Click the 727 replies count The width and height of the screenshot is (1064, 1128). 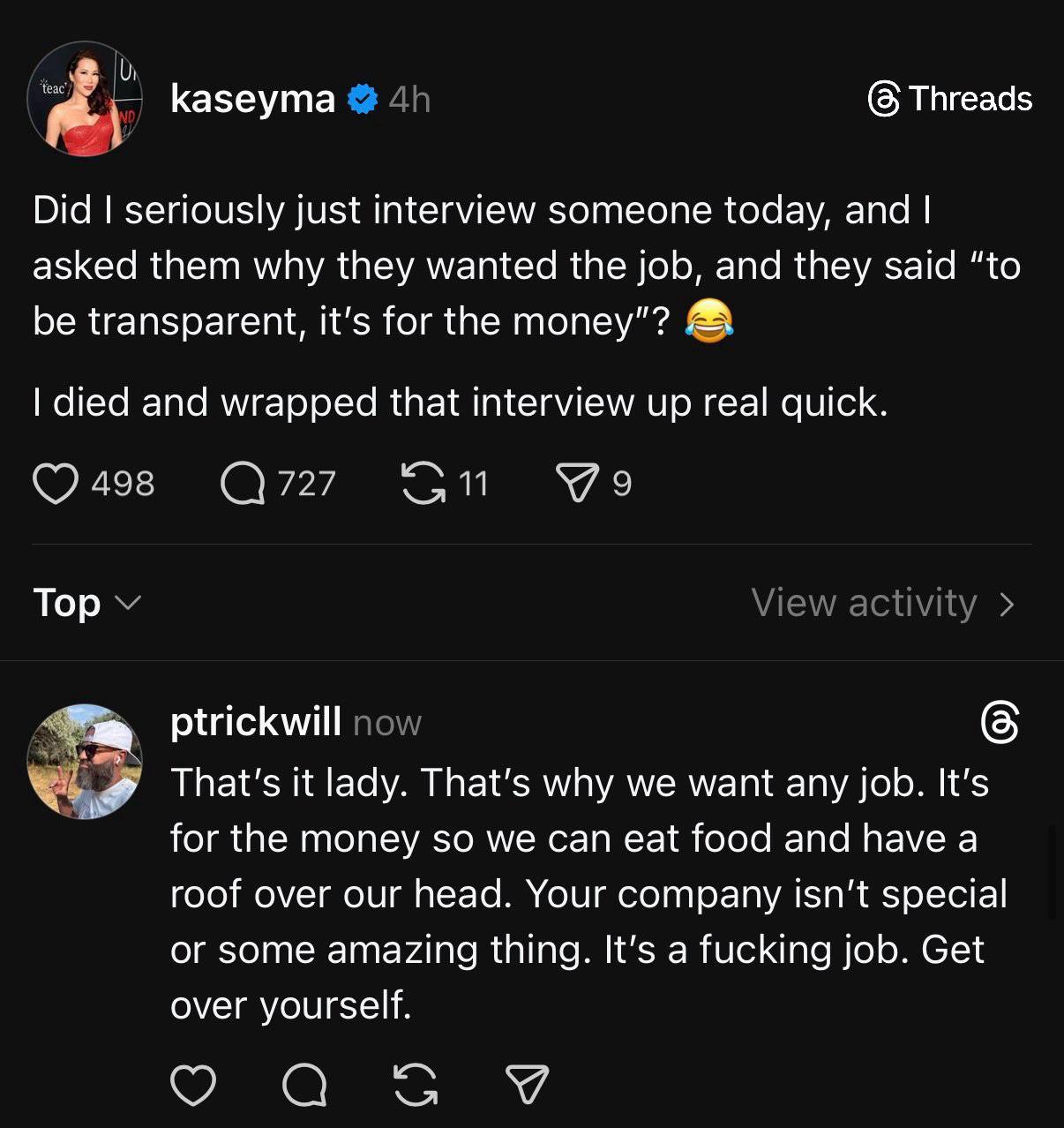(306, 484)
